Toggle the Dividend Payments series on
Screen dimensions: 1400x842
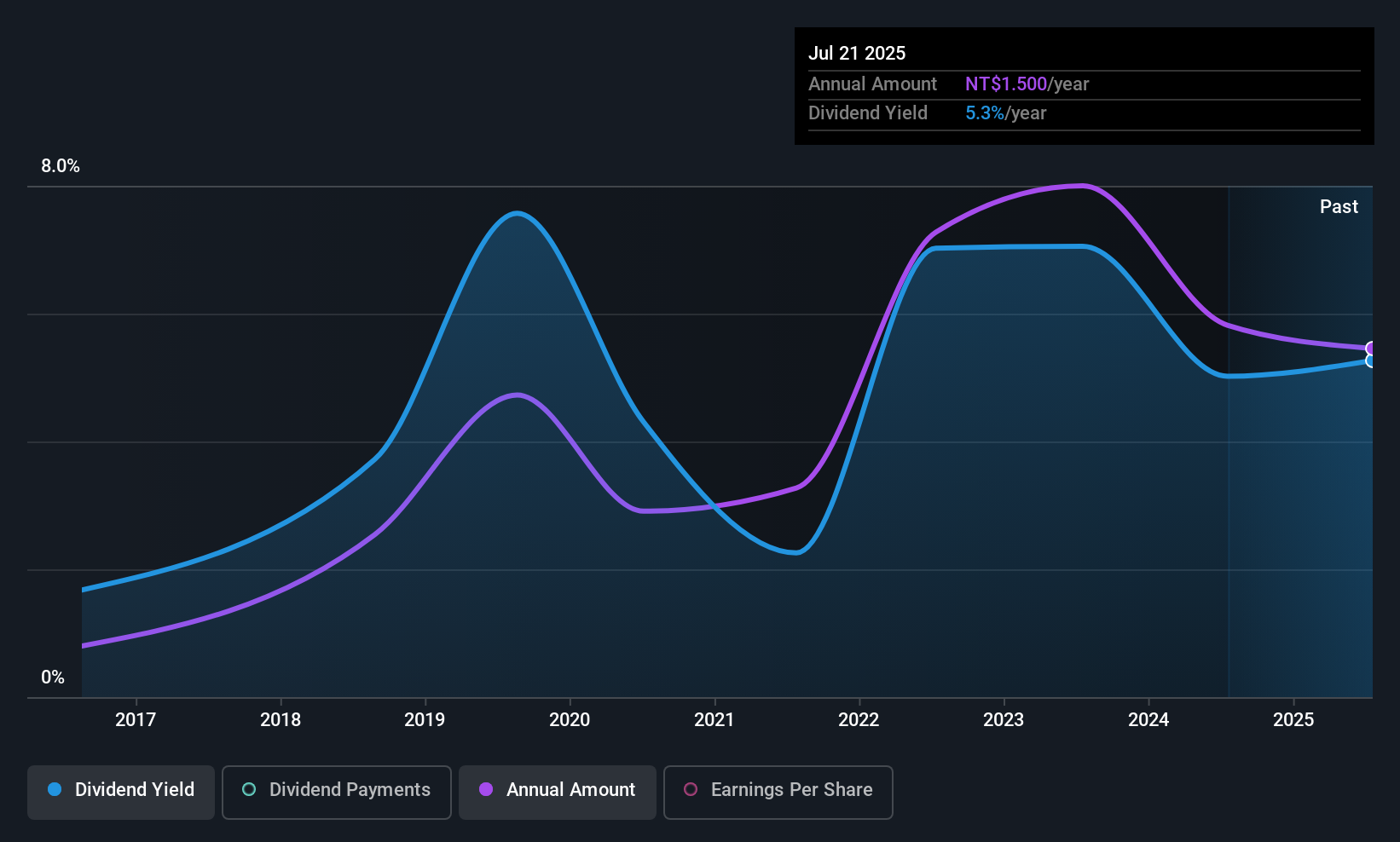coord(337,790)
